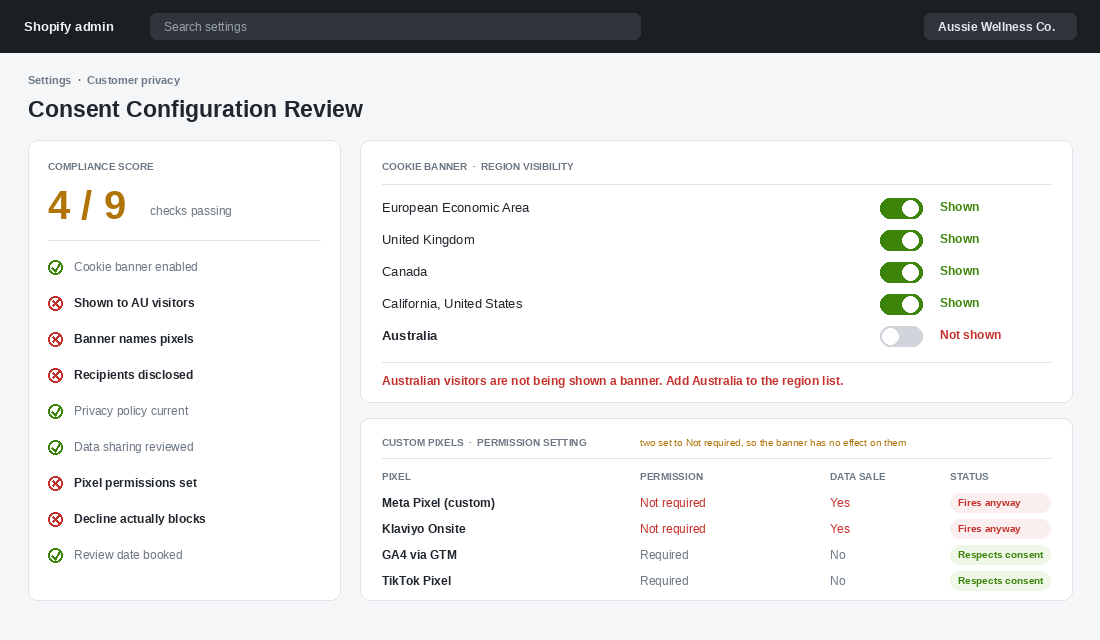Click Klaviyo Onsite's Fires anyway badge
The width and height of the screenshot is (1100, 640).
click(x=1000, y=528)
